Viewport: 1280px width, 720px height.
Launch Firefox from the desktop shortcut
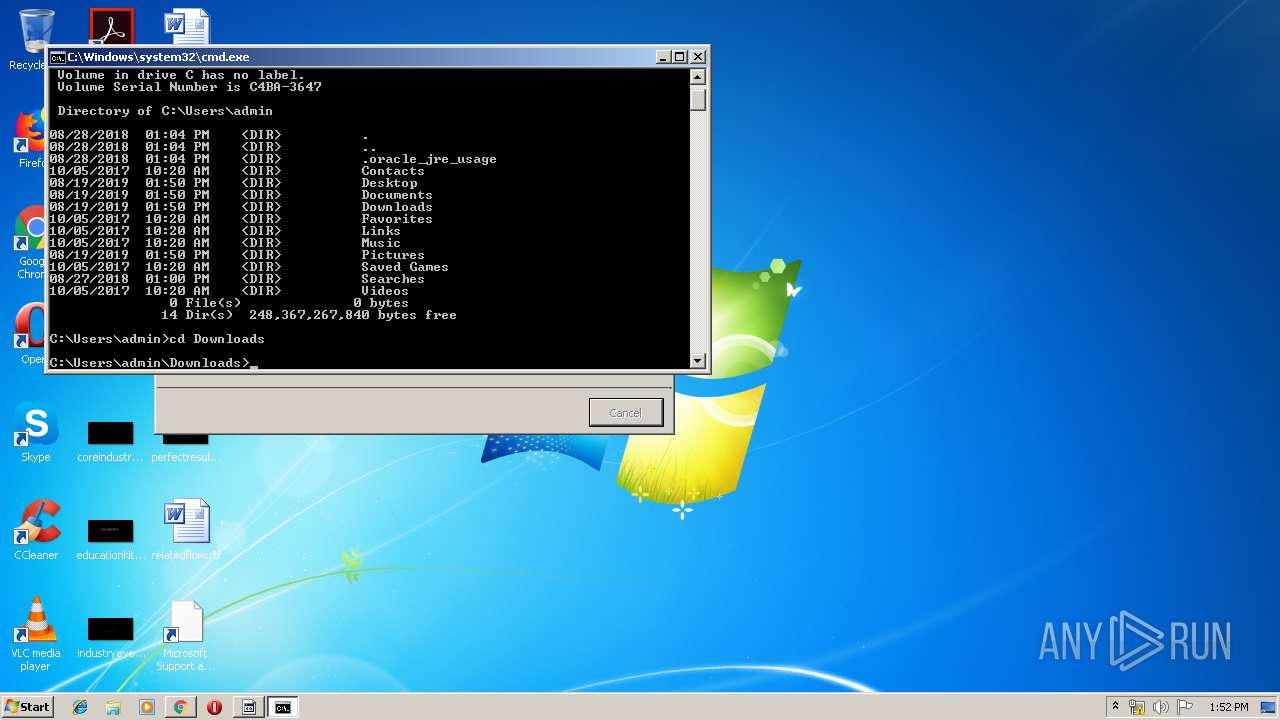coord(31,137)
